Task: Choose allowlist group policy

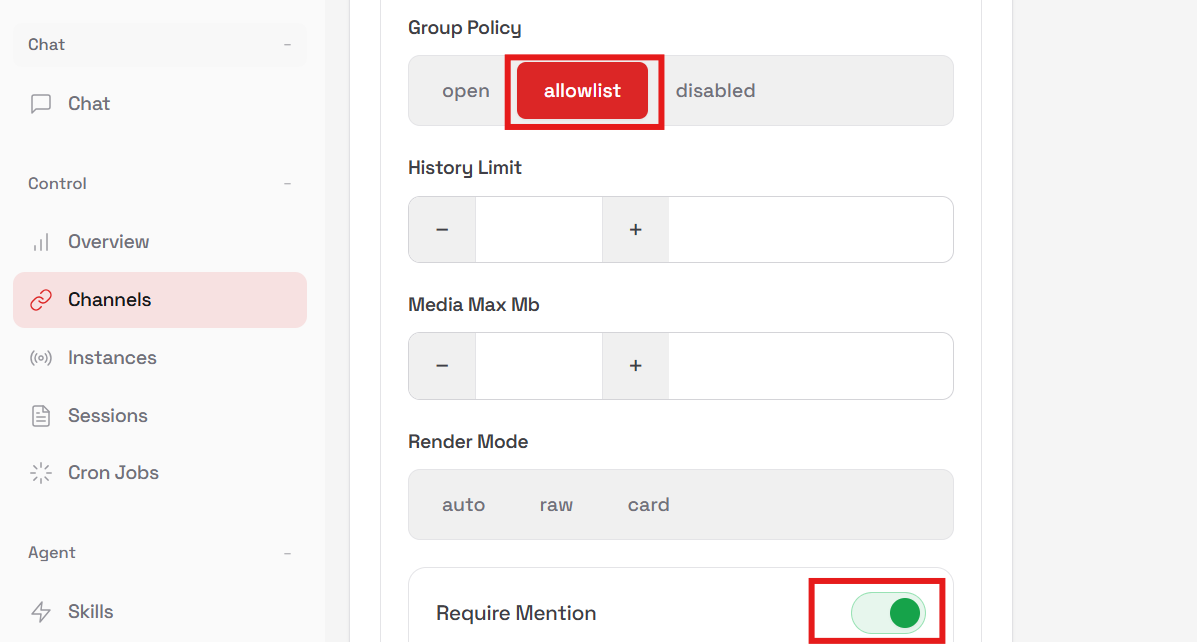Action: [x=582, y=91]
